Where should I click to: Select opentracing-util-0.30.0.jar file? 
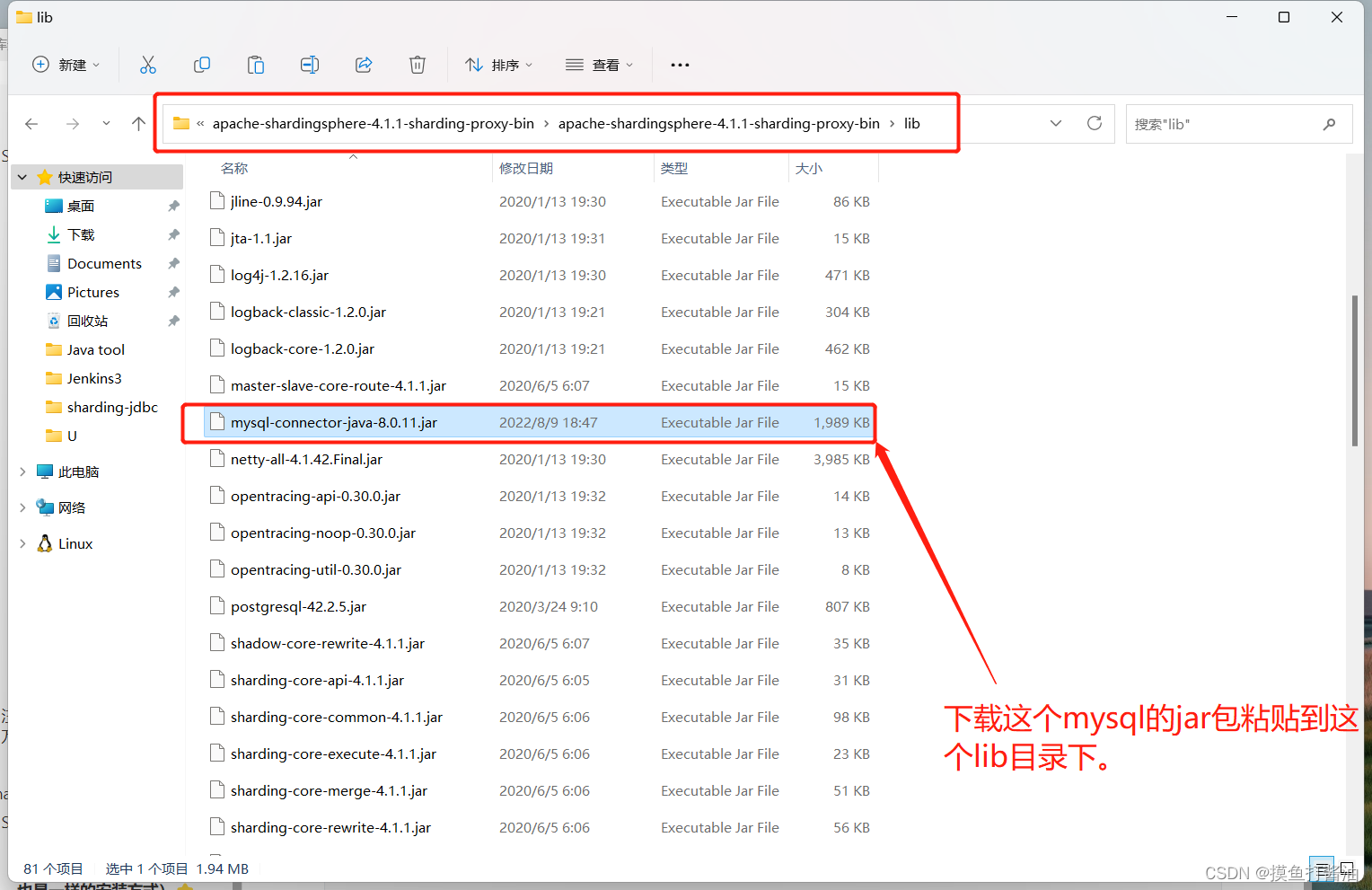point(539,569)
